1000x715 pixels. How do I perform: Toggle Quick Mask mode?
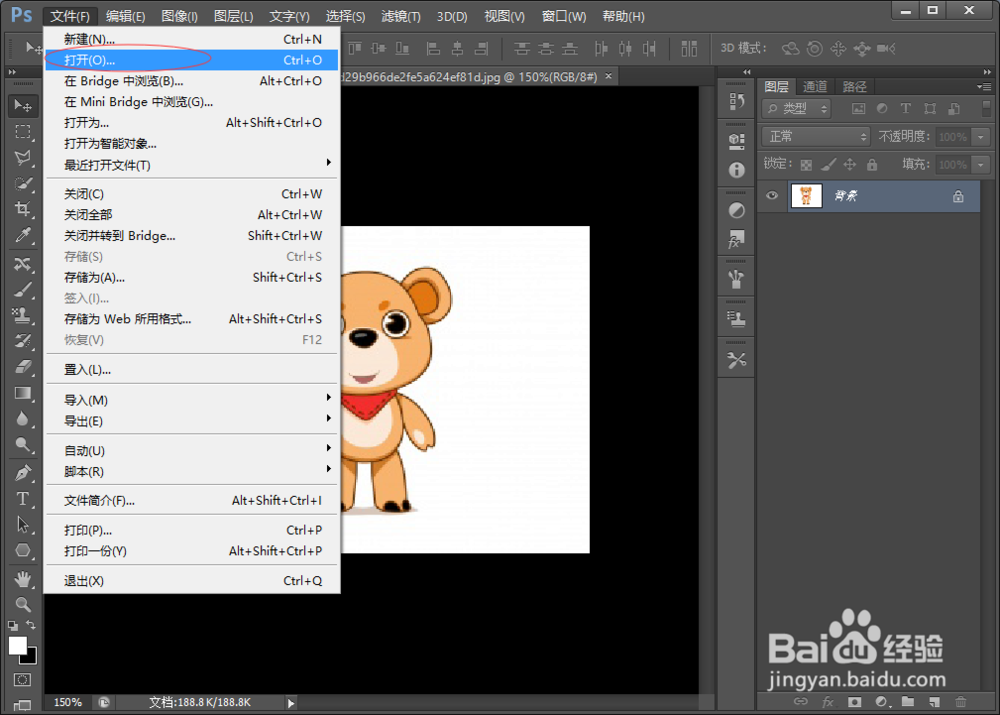(22, 679)
